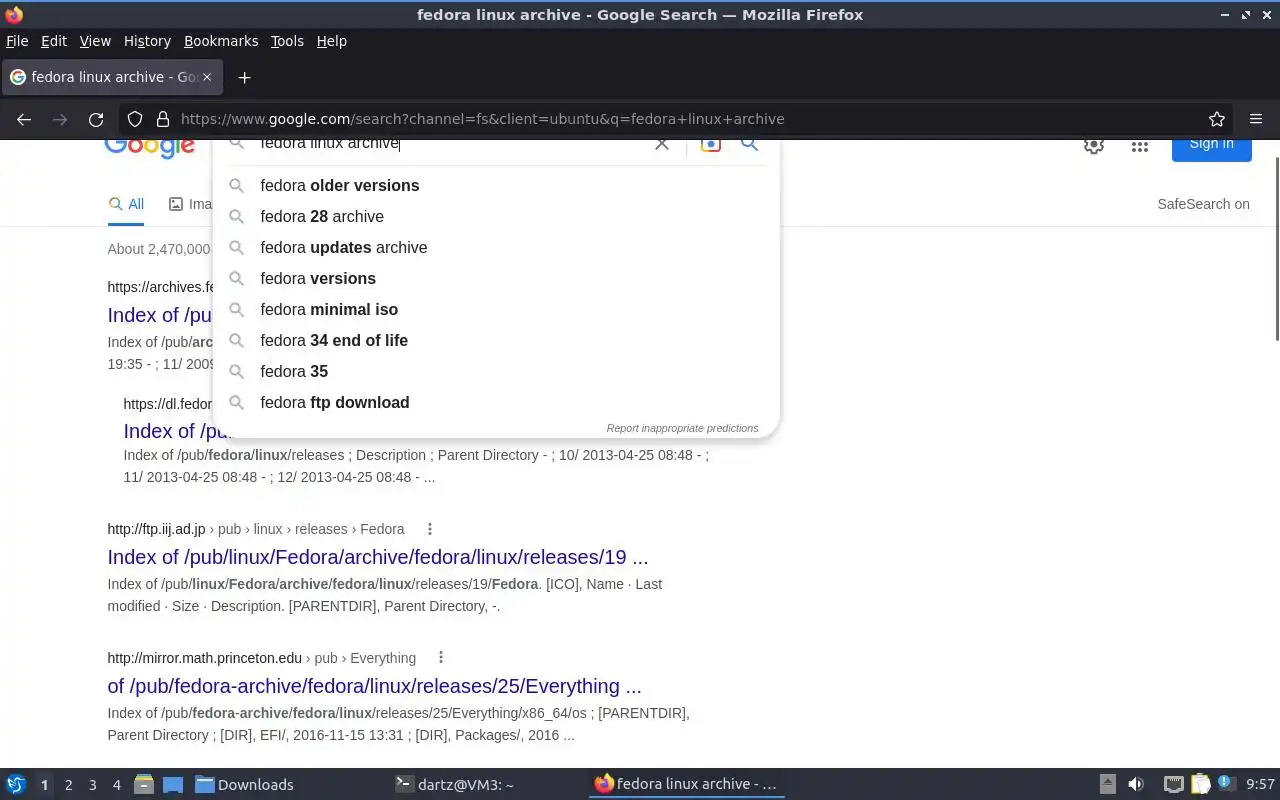Open the History menu
1280x800 pixels.
pos(147,41)
